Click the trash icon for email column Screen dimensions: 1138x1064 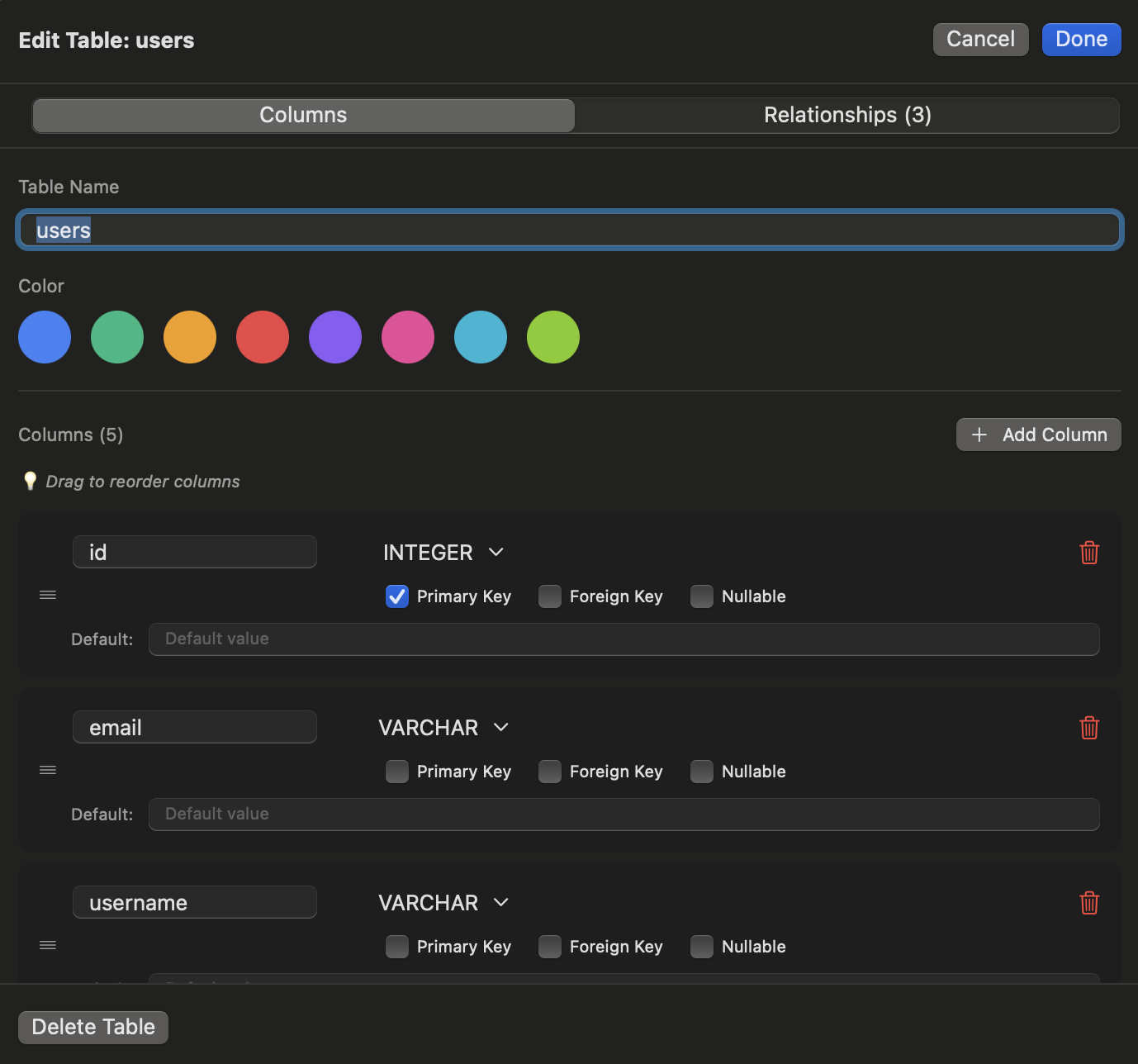(x=1089, y=728)
